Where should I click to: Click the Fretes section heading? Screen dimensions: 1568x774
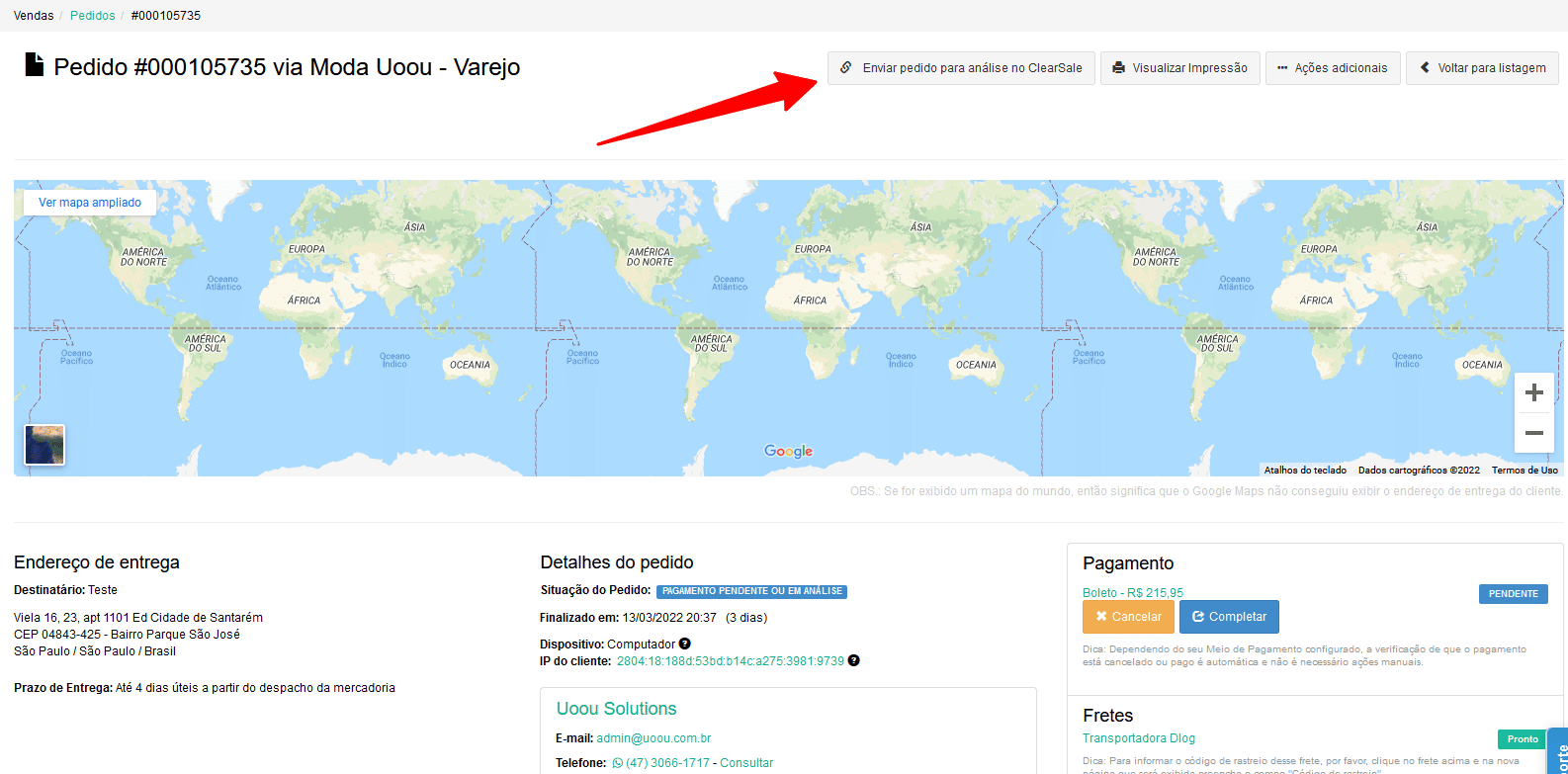coord(1108,716)
